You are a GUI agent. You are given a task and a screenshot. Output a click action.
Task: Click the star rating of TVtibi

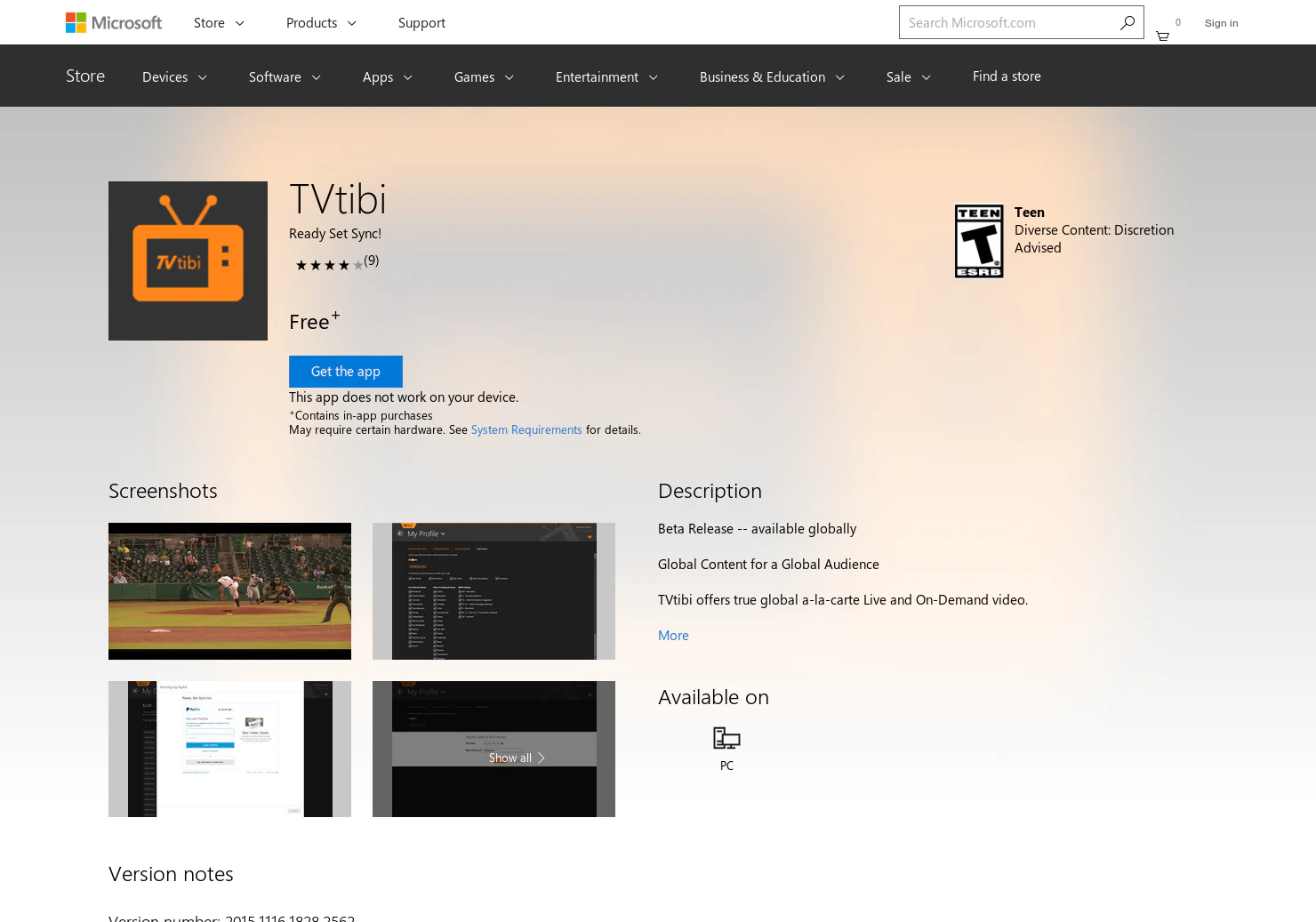tap(329, 265)
